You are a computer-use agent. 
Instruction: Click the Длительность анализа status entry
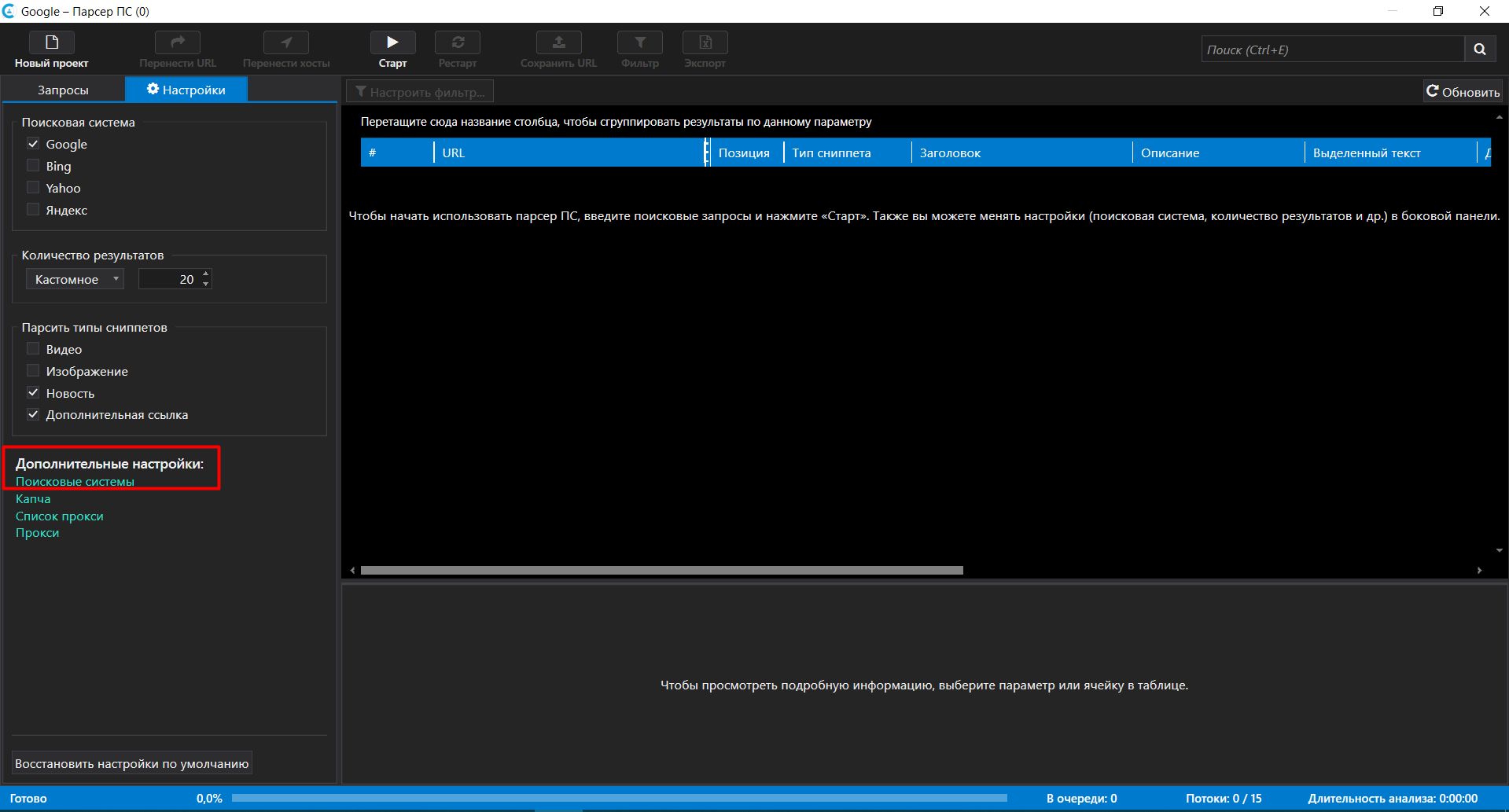click(x=1393, y=798)
